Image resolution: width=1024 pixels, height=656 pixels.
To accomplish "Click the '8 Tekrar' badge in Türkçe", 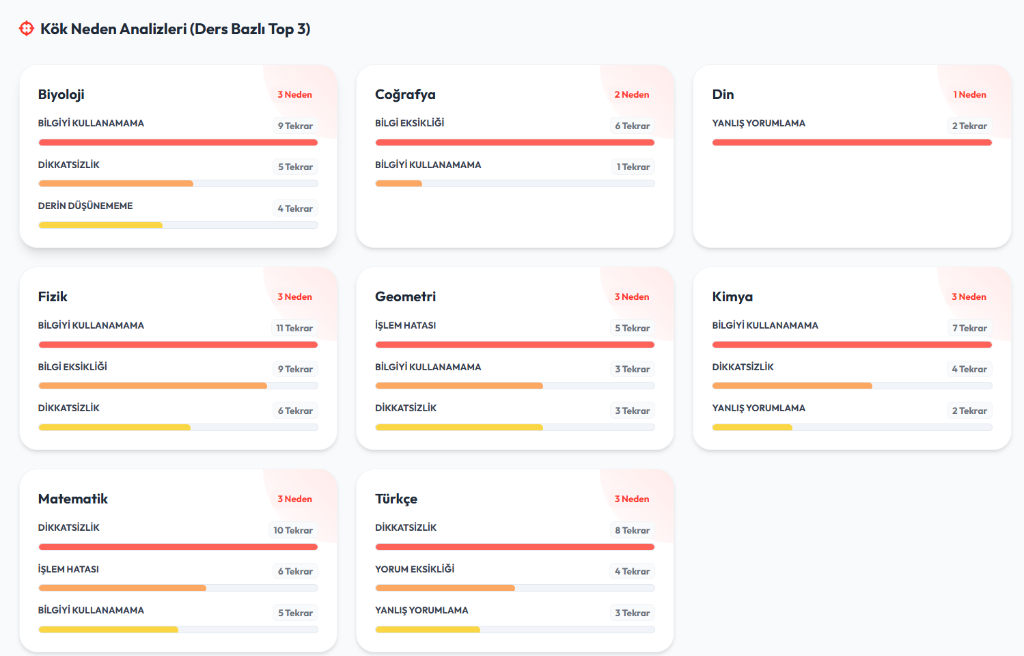I will tap(632, 530).
